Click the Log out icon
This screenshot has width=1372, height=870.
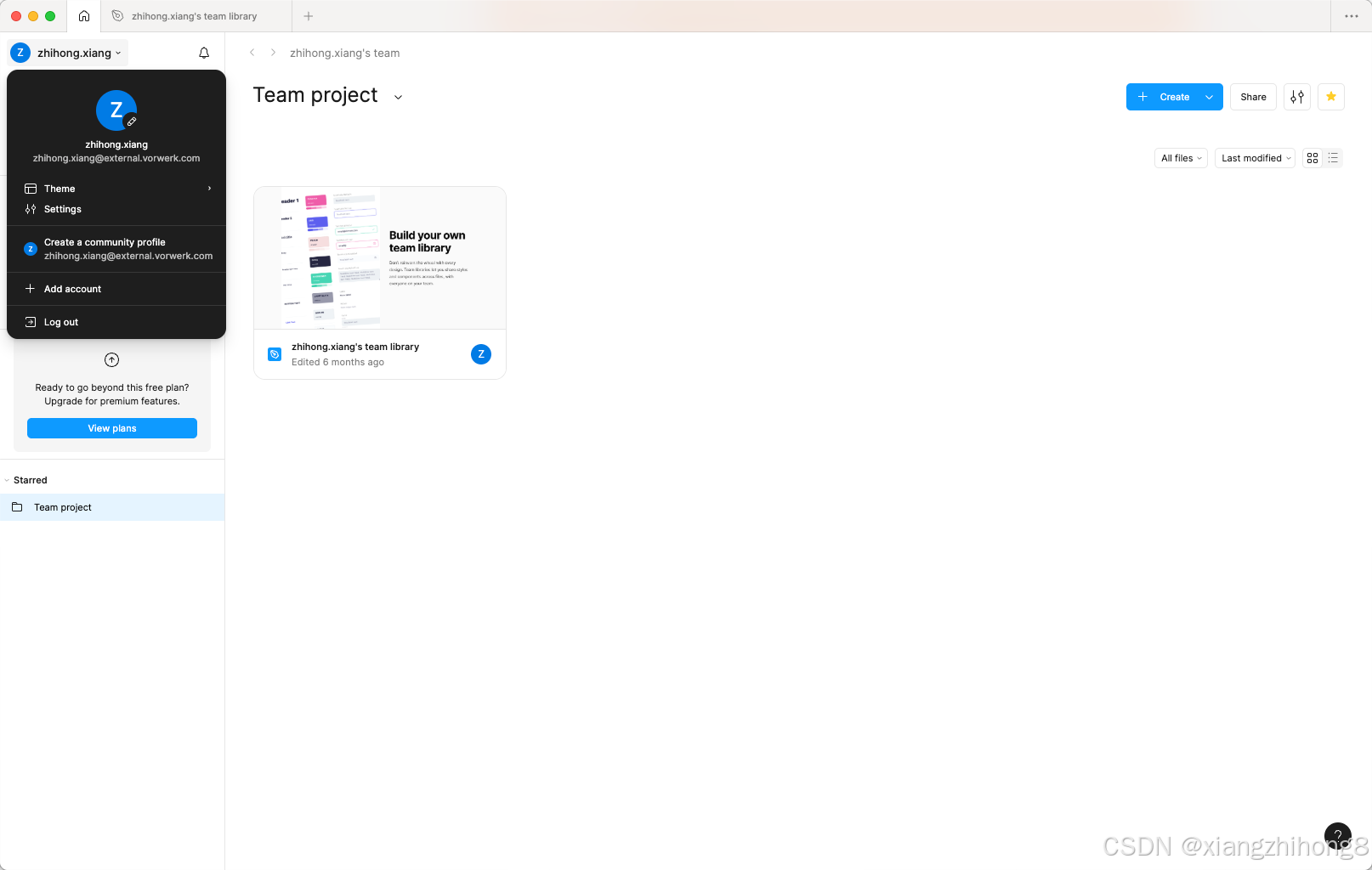click(31, 322)
